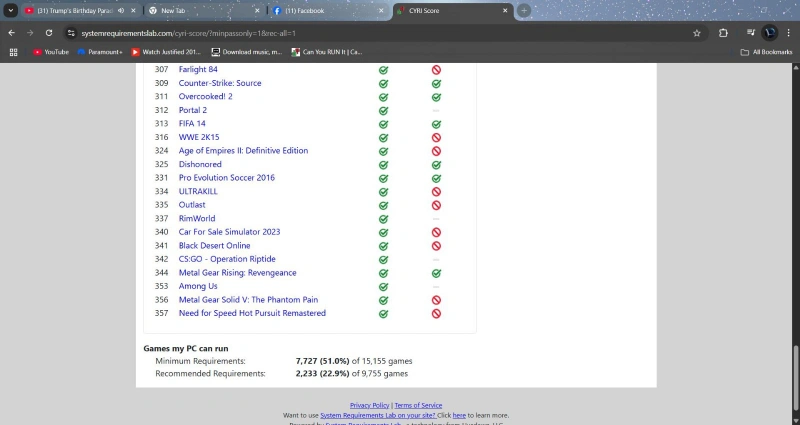Image resolution: width=800 pixels, height=425 pixels.
Task: Click Need for Speed recommended fail icon
Action: point(436,314)
